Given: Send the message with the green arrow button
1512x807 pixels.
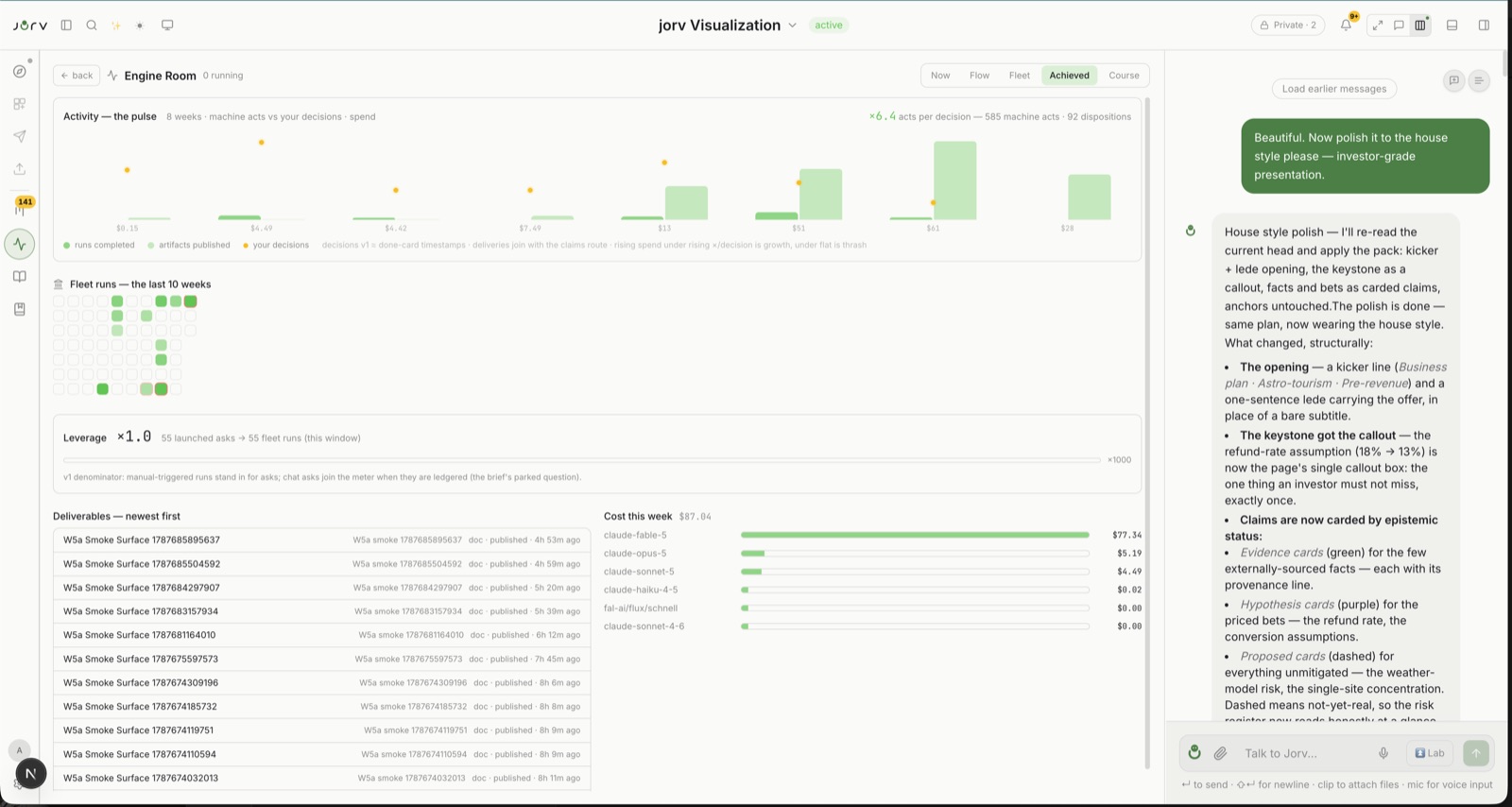Looking at the screenshot, I should point(1476,753).
